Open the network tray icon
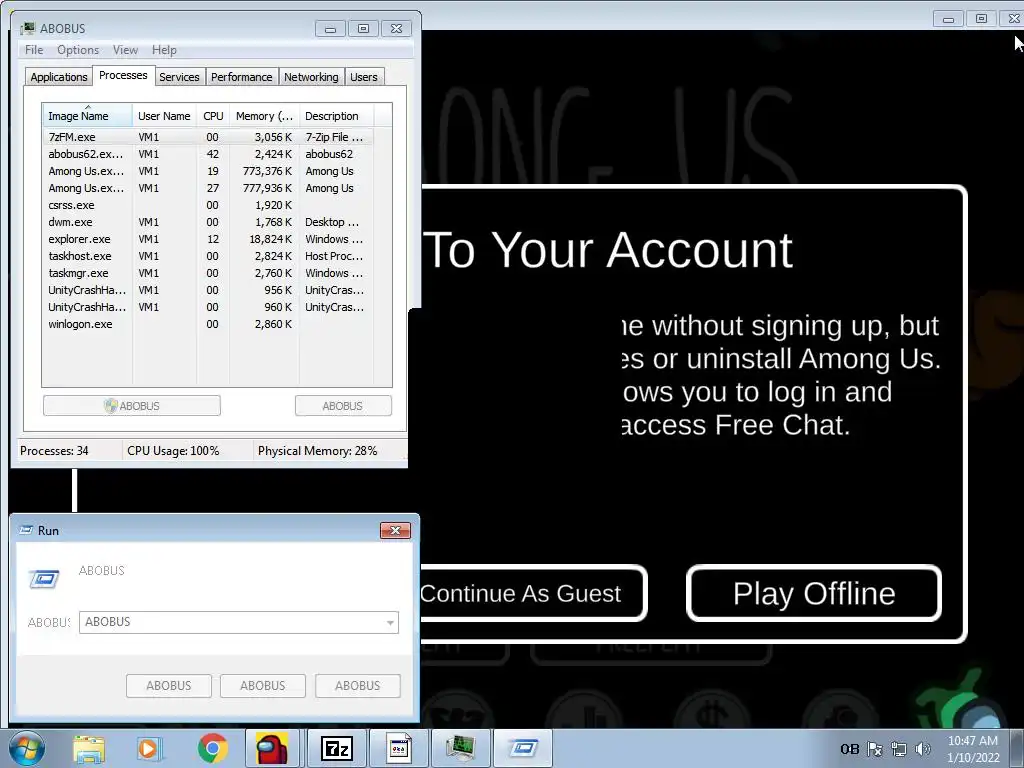This screenshot has width=1024, height=768. 899,749
